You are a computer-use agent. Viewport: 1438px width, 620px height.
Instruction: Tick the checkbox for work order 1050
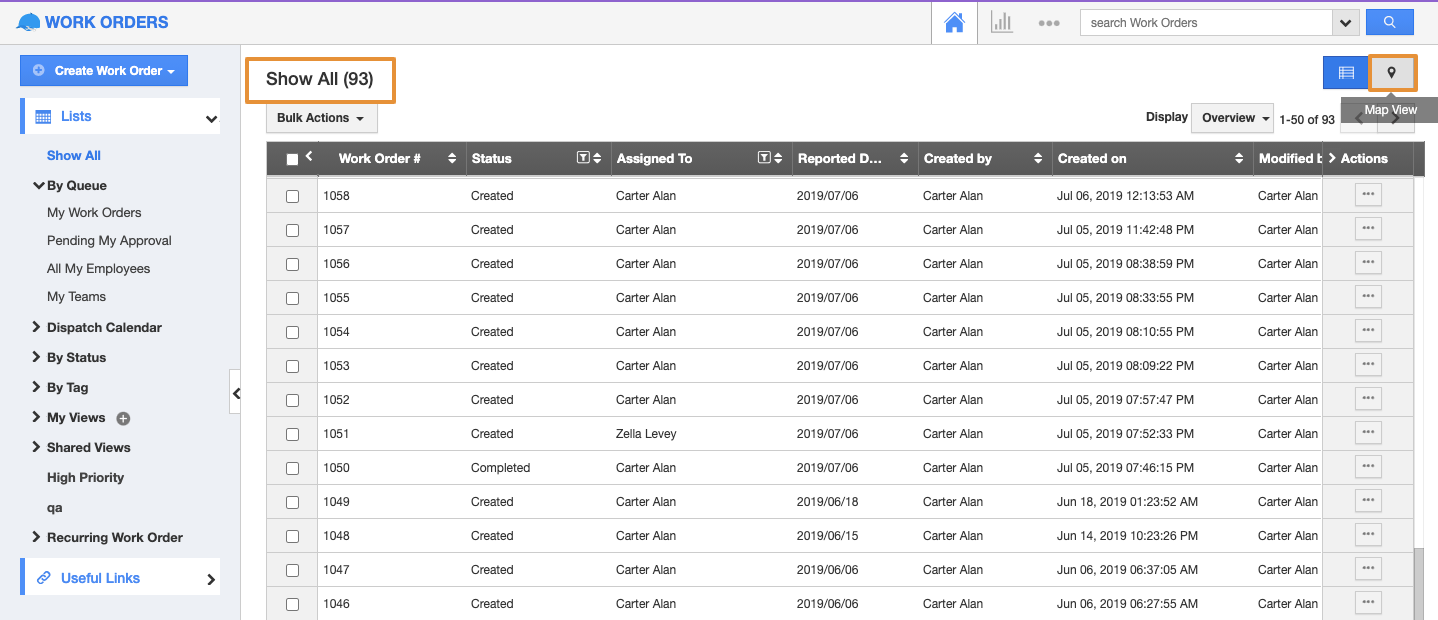293,468
